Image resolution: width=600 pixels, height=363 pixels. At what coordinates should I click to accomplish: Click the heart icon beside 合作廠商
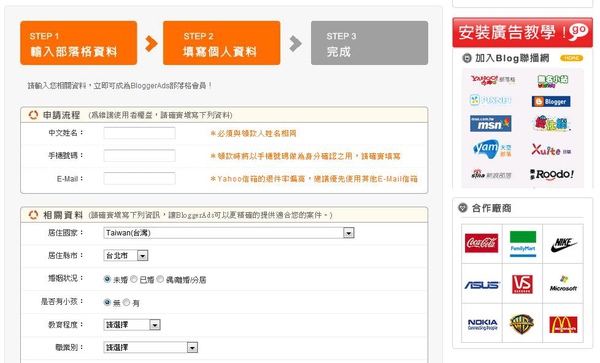(x=463, y=208)
